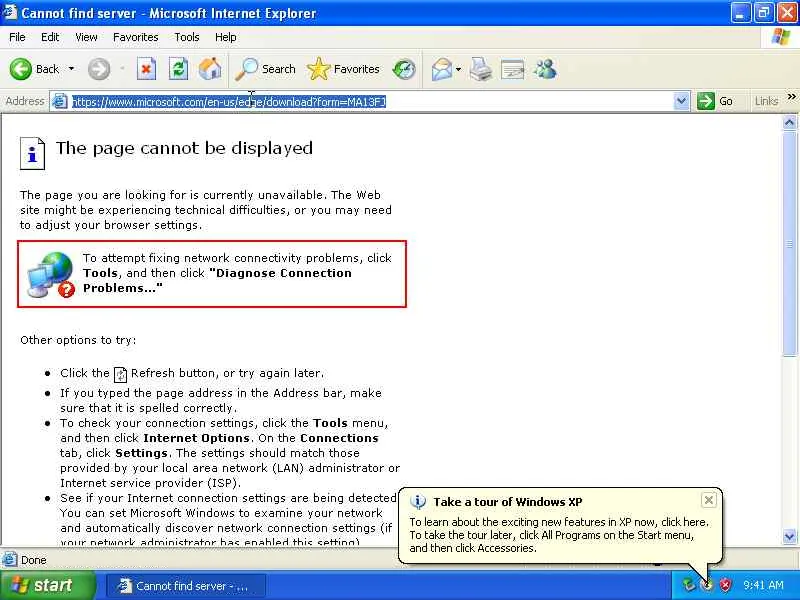The width and height of the screenshot is (800, 600).
Task: Expand the Address bar history dropdown
Action: pos(681,101)
